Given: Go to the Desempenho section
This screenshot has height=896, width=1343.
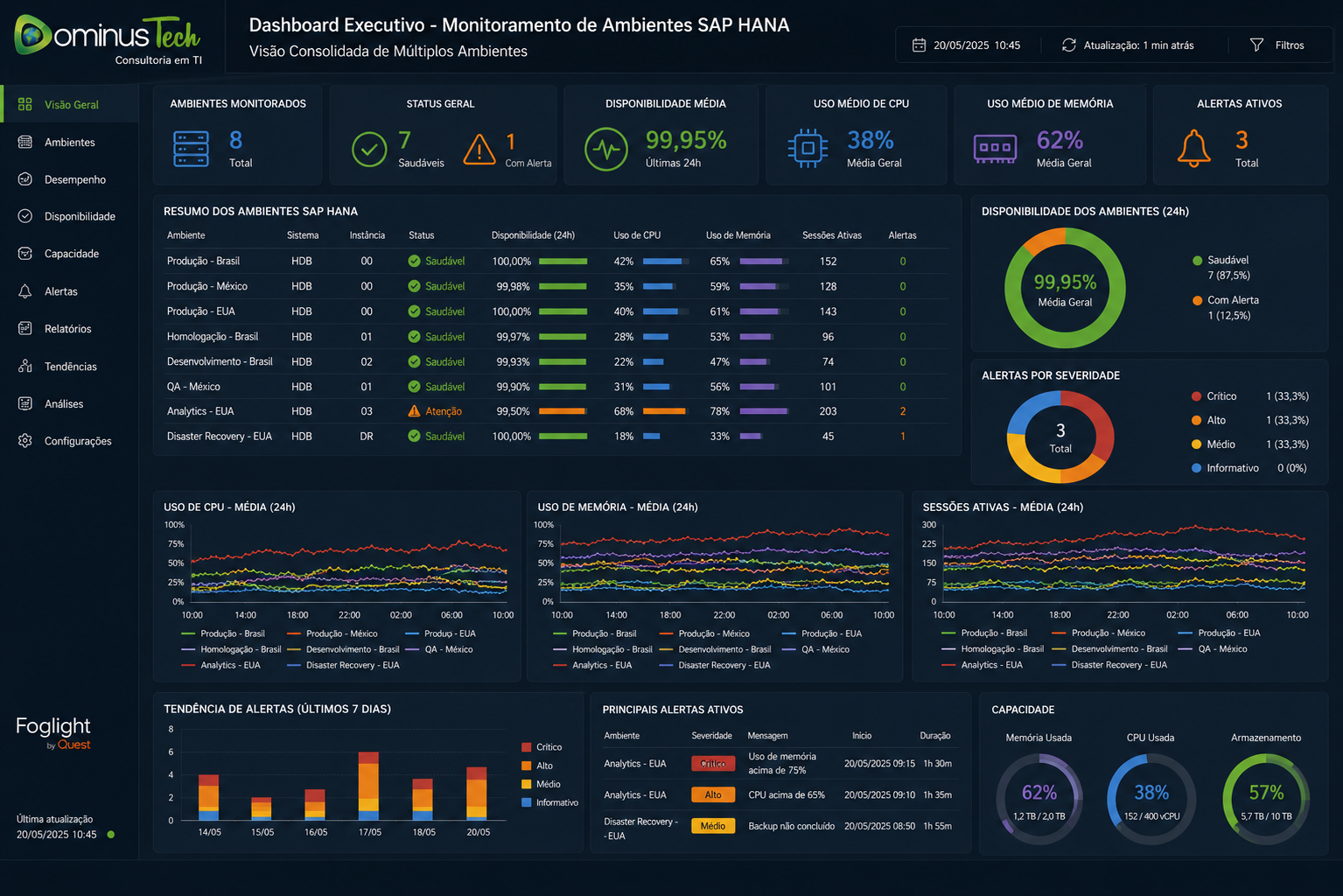Looking at the screenshot, I should click(70, 179).
